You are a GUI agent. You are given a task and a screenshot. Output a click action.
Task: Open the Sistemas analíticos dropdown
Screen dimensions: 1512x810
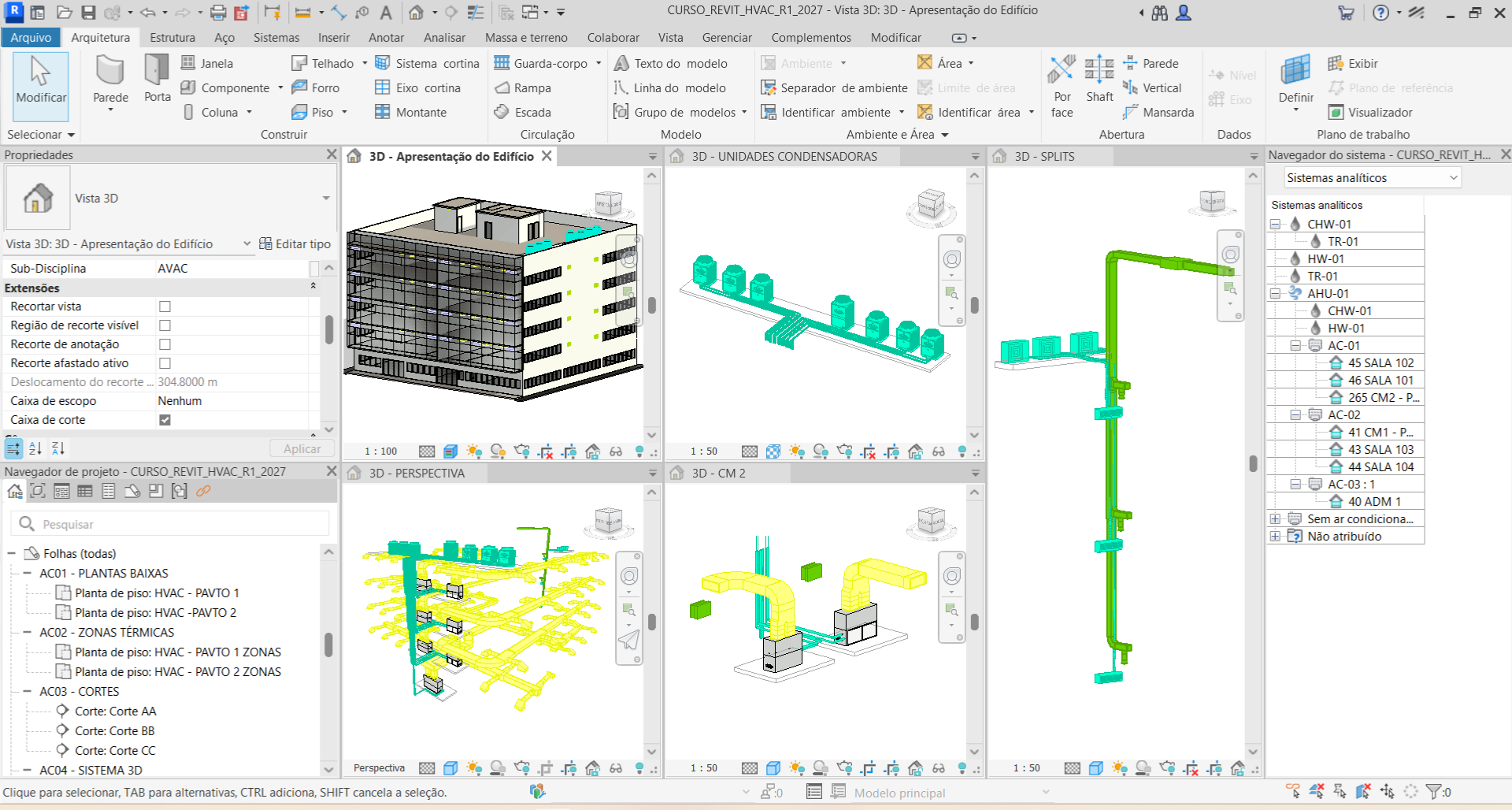coord(1373,178)
